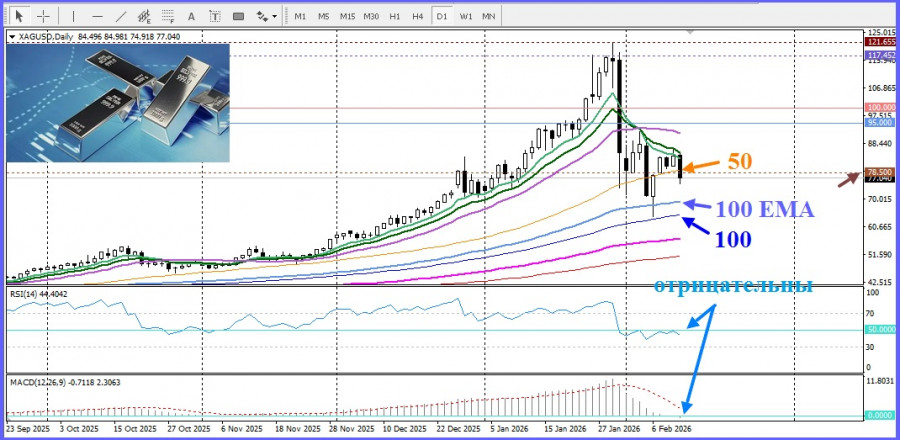Switch to the MN monthly timeframe
The image size is (900, 440).
click(489, 16)
